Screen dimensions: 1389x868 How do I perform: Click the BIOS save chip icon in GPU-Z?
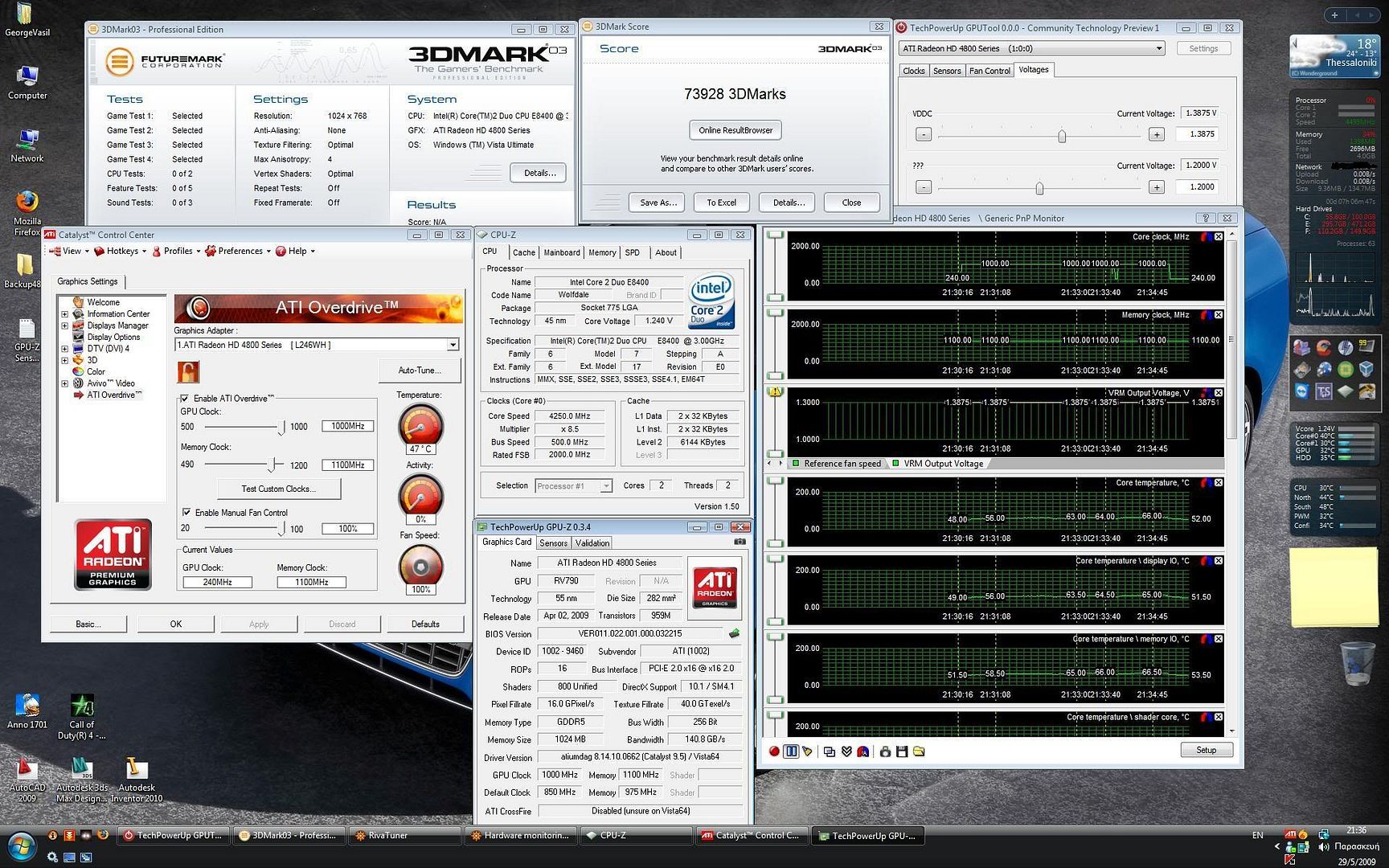tap(734, 633)
